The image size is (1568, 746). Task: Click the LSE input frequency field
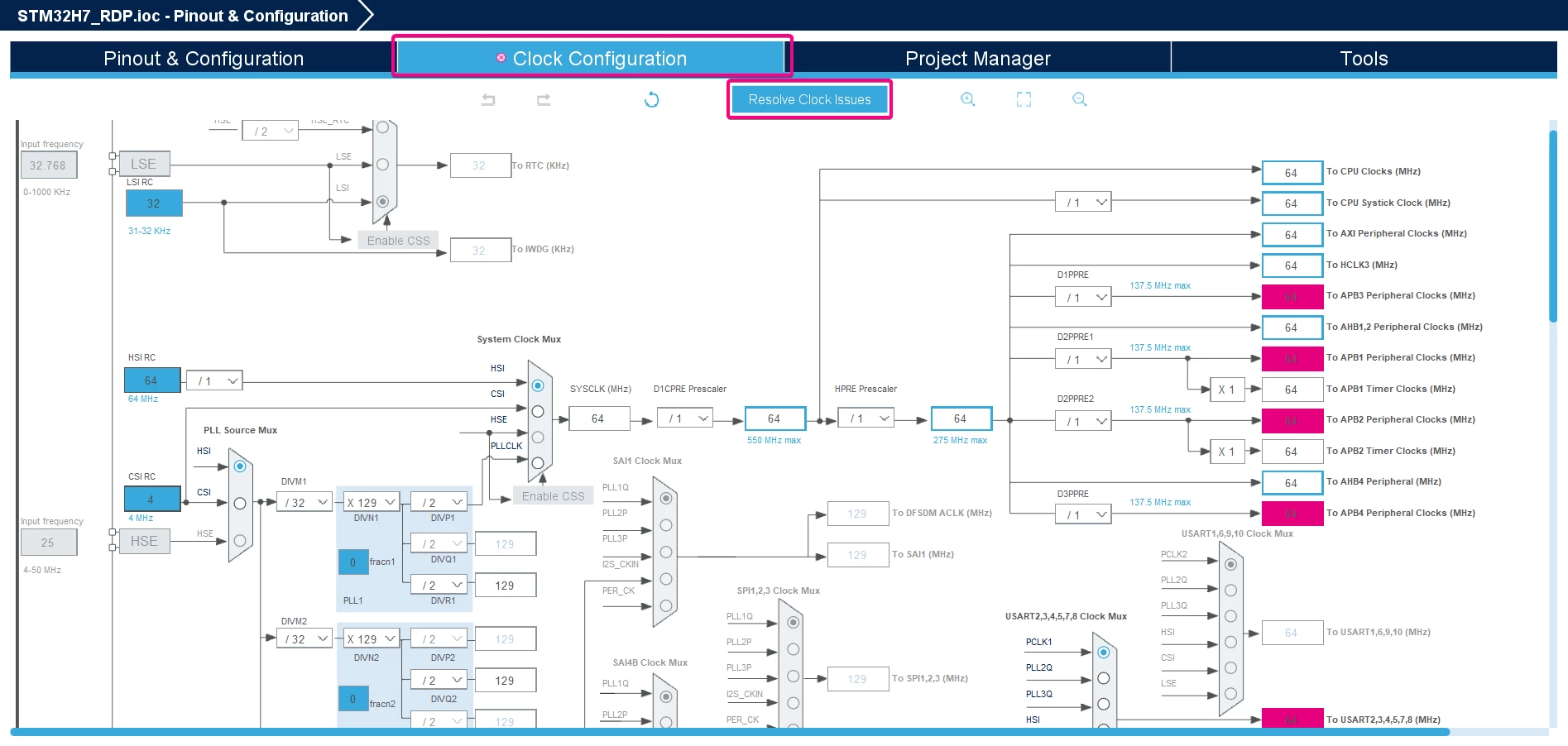click(48, 165)
